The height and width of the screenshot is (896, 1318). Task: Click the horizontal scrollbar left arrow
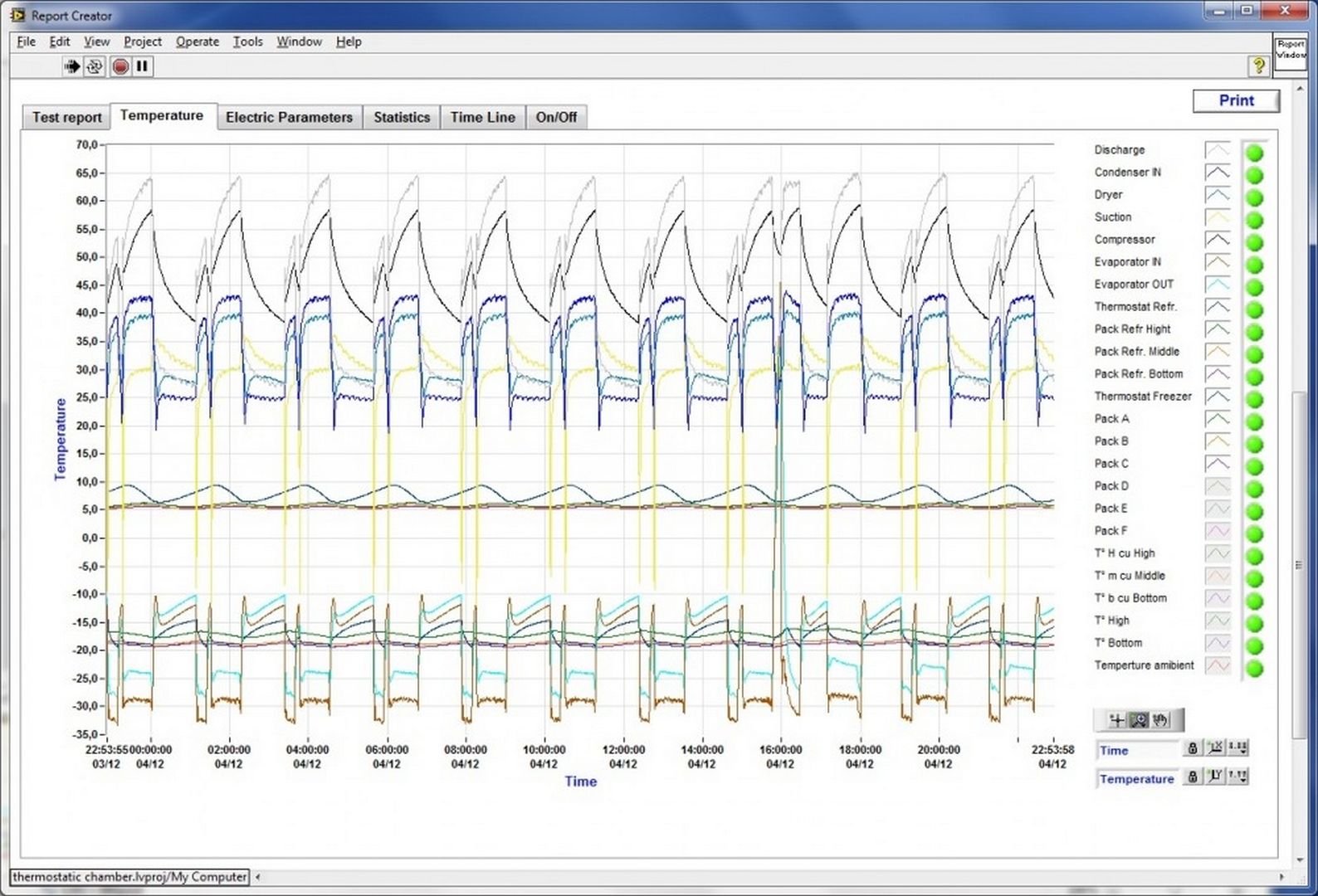[257, 877]
